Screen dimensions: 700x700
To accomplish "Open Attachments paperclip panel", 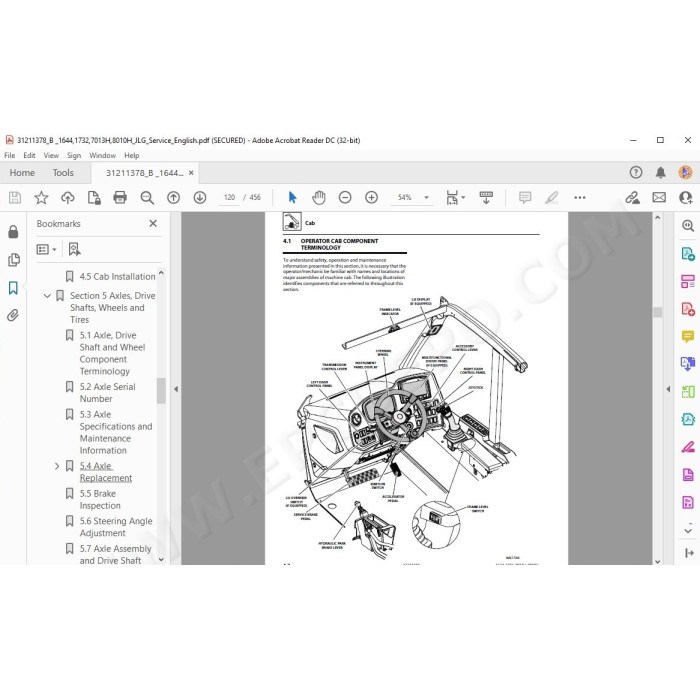I will (x=13, y=316).
